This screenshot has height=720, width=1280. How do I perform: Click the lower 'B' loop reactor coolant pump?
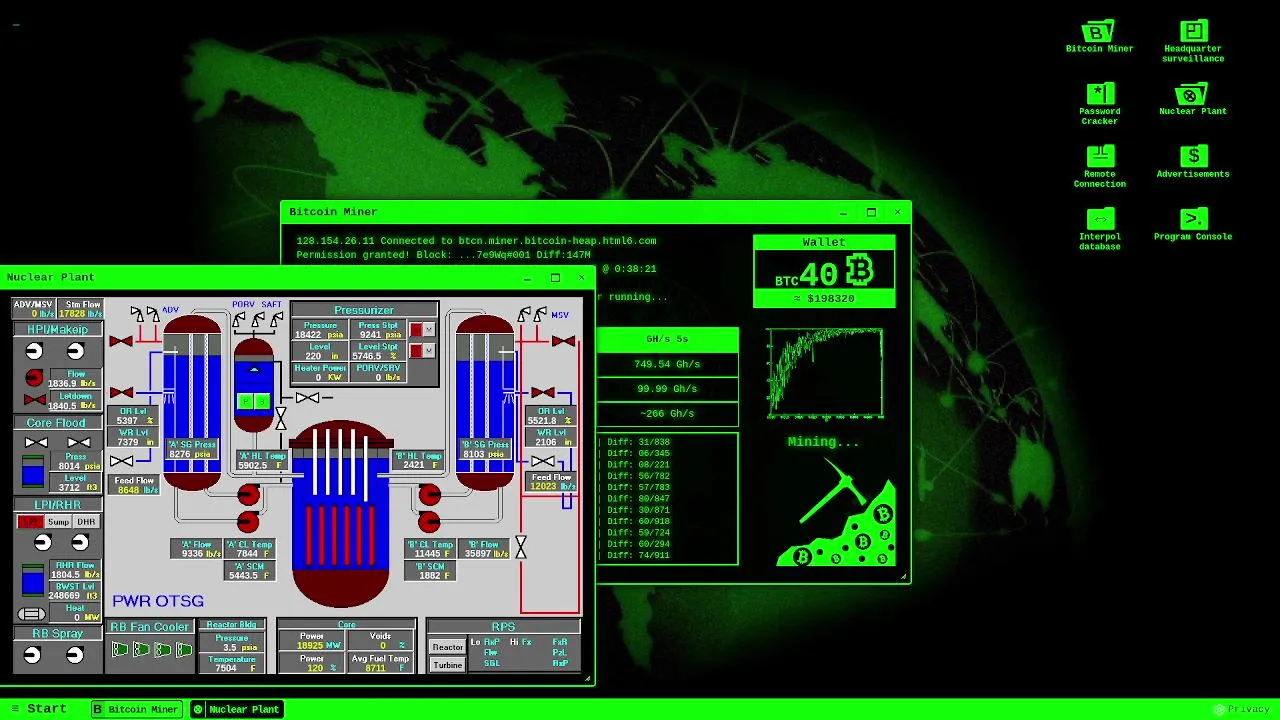coord(429,522)
